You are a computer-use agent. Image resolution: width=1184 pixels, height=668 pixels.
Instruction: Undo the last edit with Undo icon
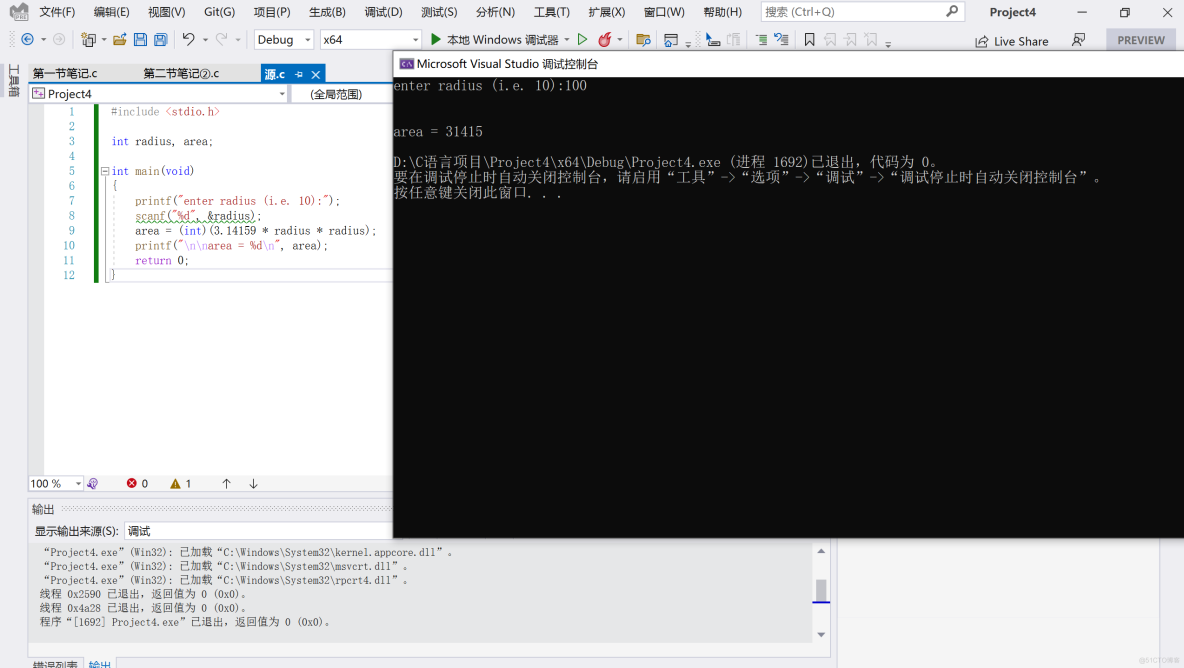click(x=188, y=39)
